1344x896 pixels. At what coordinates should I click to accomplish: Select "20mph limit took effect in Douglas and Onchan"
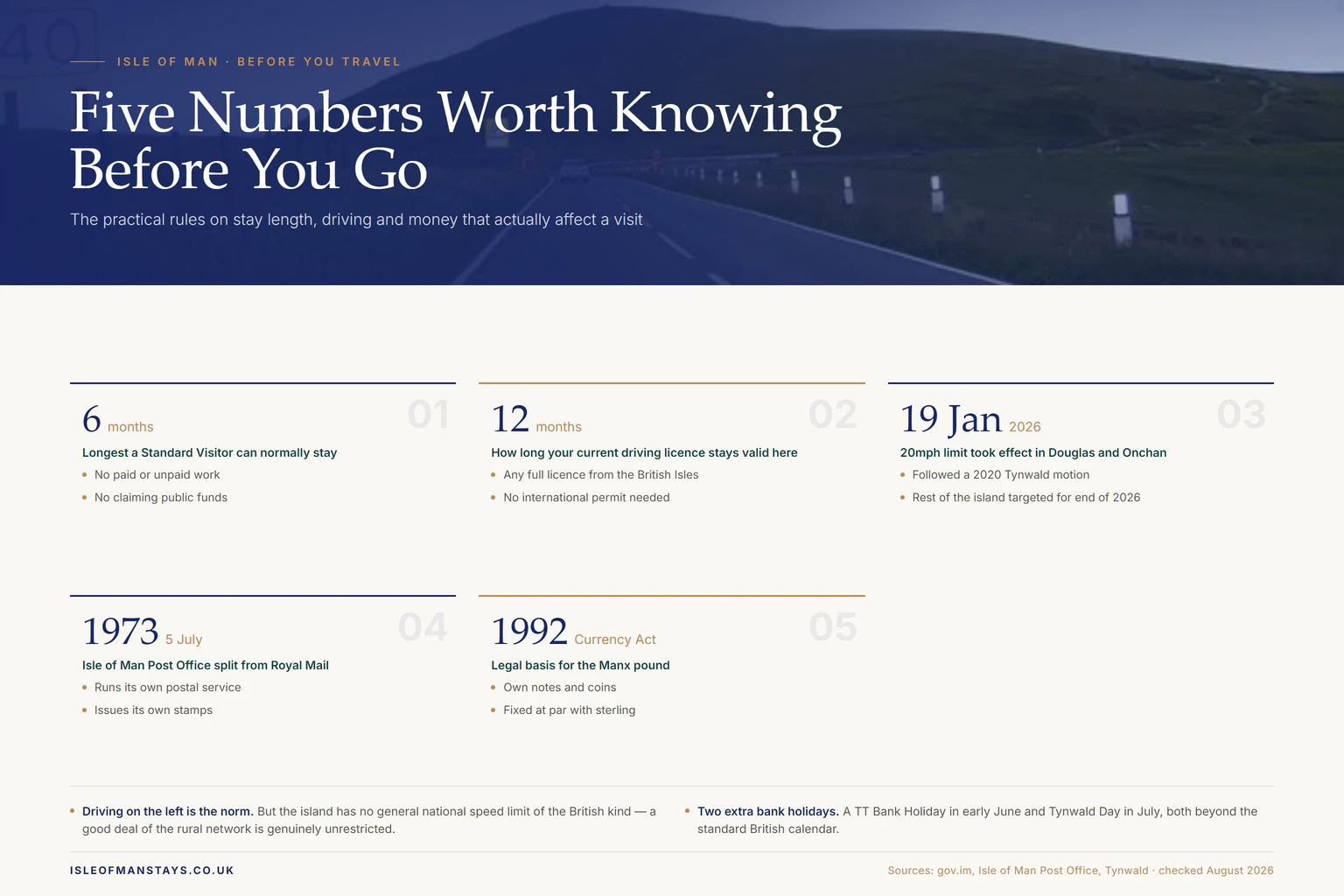(1033, 452)
